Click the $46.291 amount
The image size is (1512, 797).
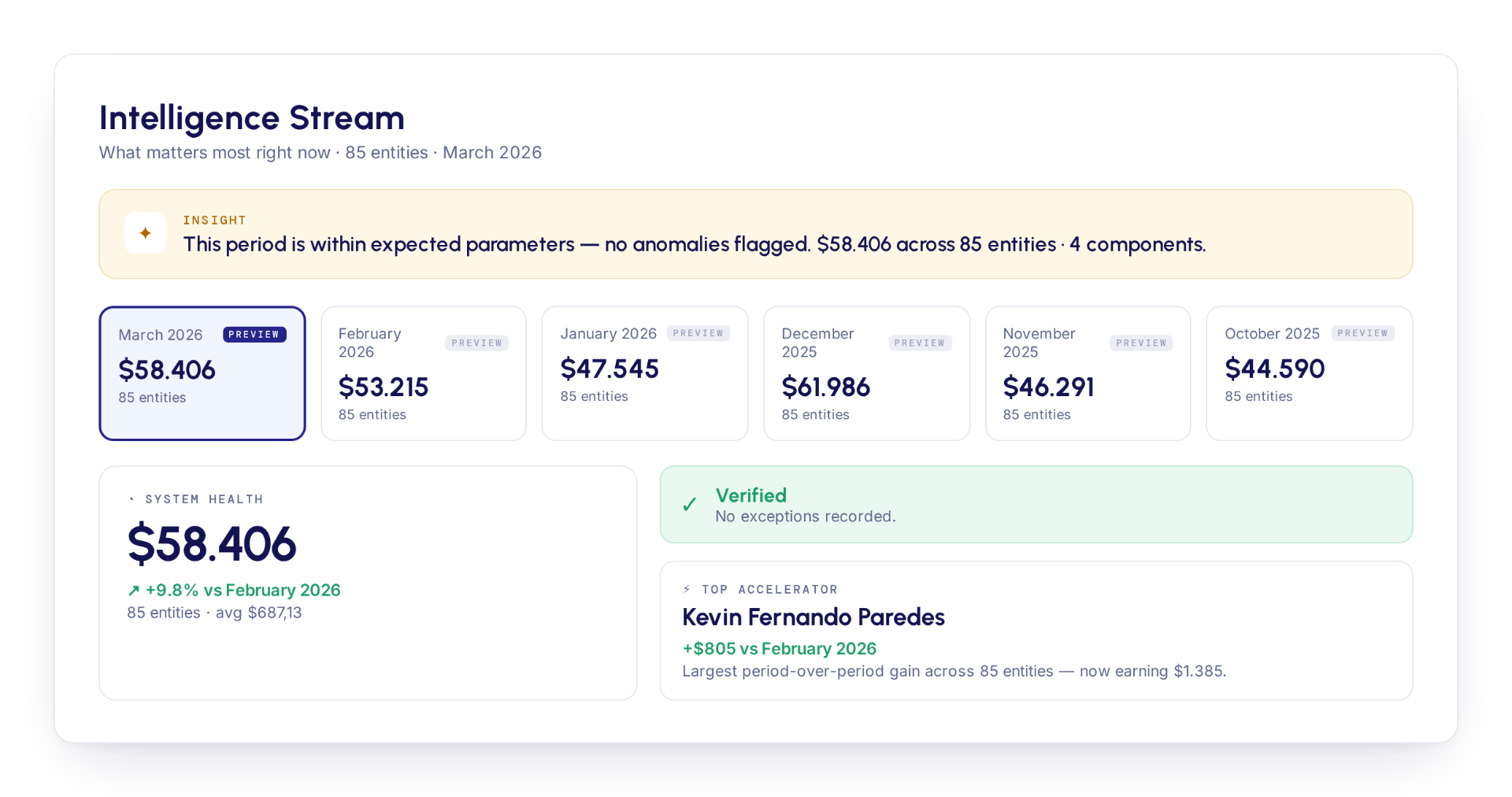coord(1049,387)
